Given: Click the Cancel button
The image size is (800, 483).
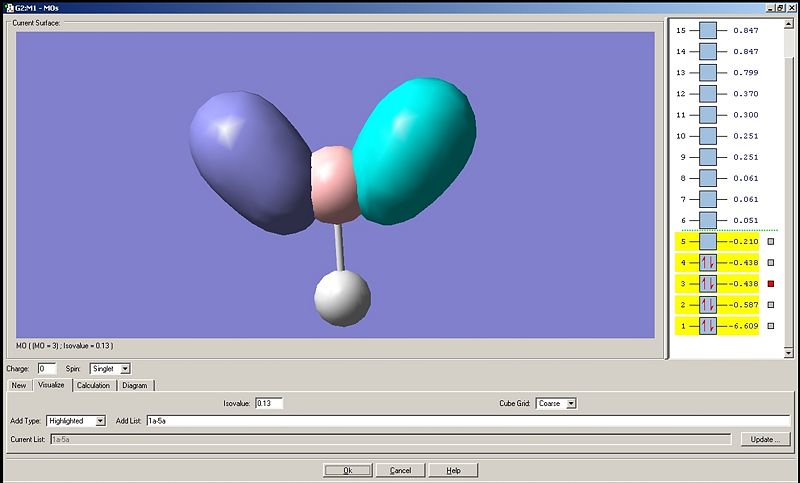Looking at the screenshot, I should click(x=401, y=470).
